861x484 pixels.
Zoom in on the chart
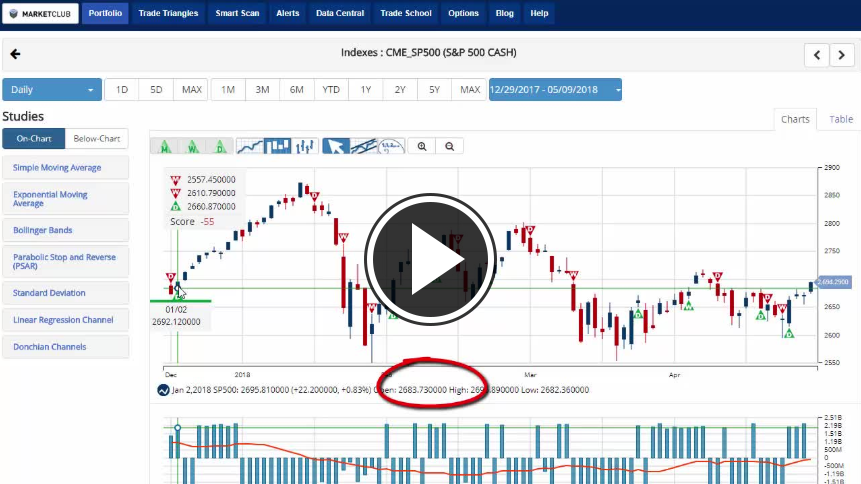[422, 146]
